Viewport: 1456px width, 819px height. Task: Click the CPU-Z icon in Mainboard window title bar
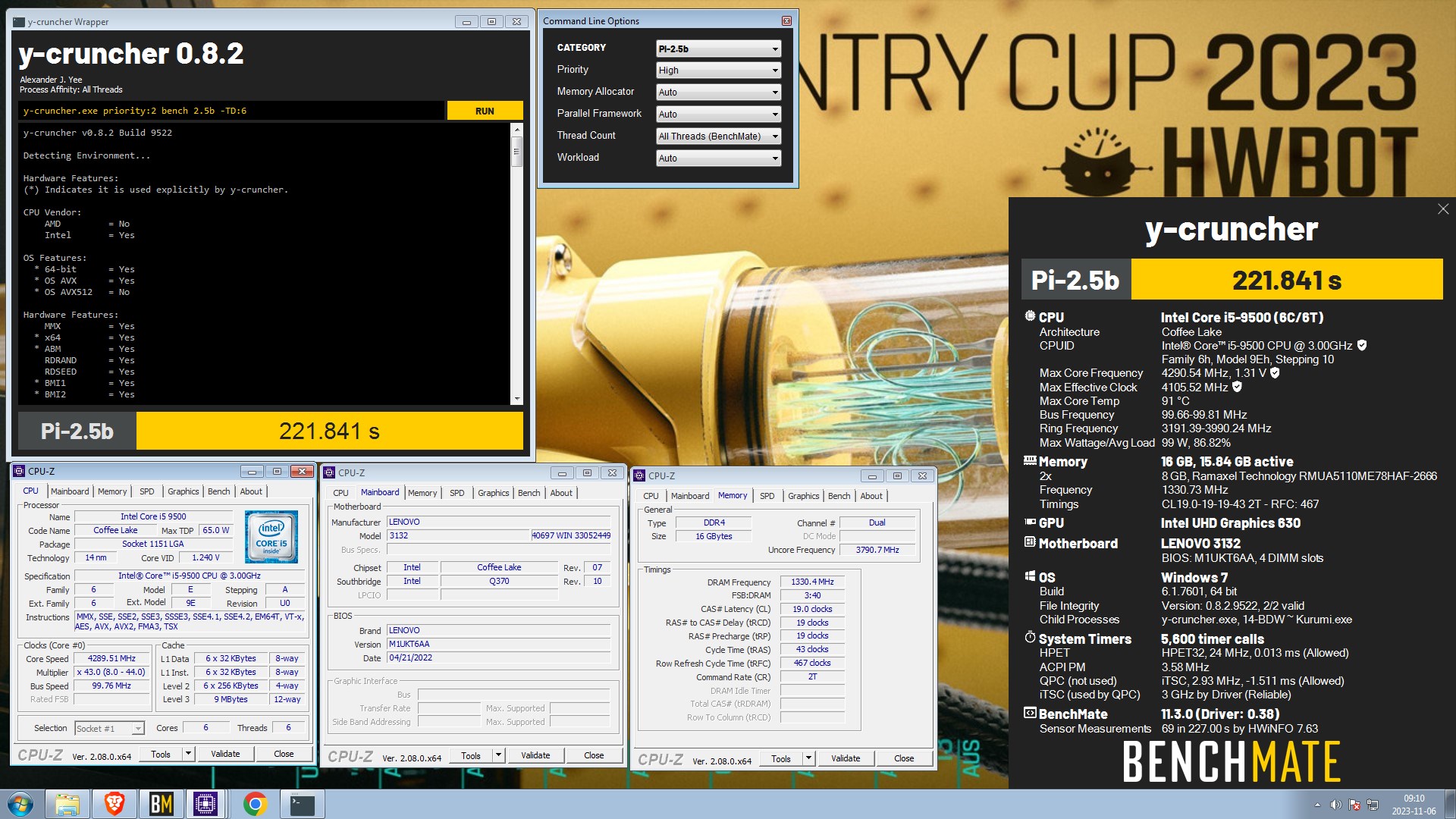tap(329, 472)
